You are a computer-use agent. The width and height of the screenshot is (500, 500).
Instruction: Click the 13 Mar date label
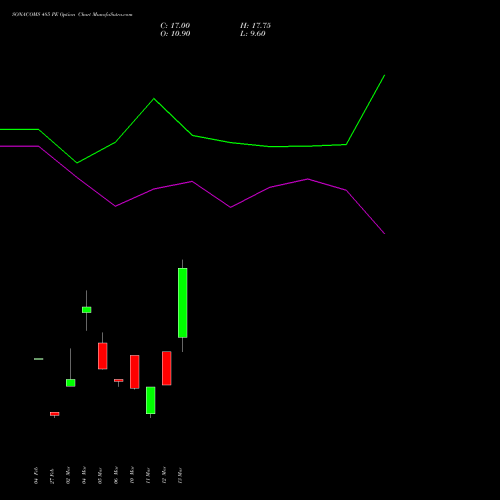tap(180, 475)
